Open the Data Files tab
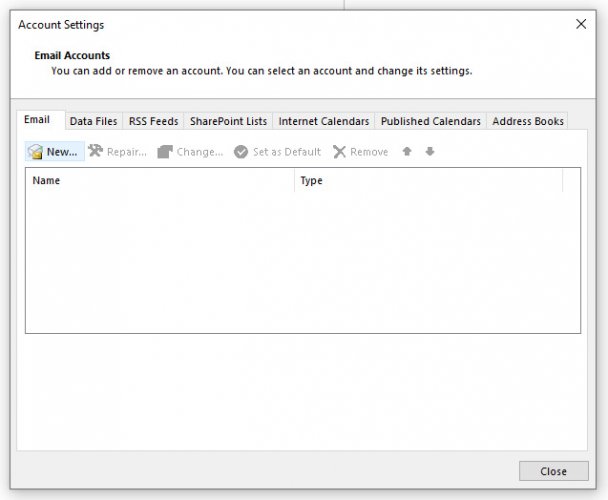This screenshot has height=500, width=608. [93, 121]
